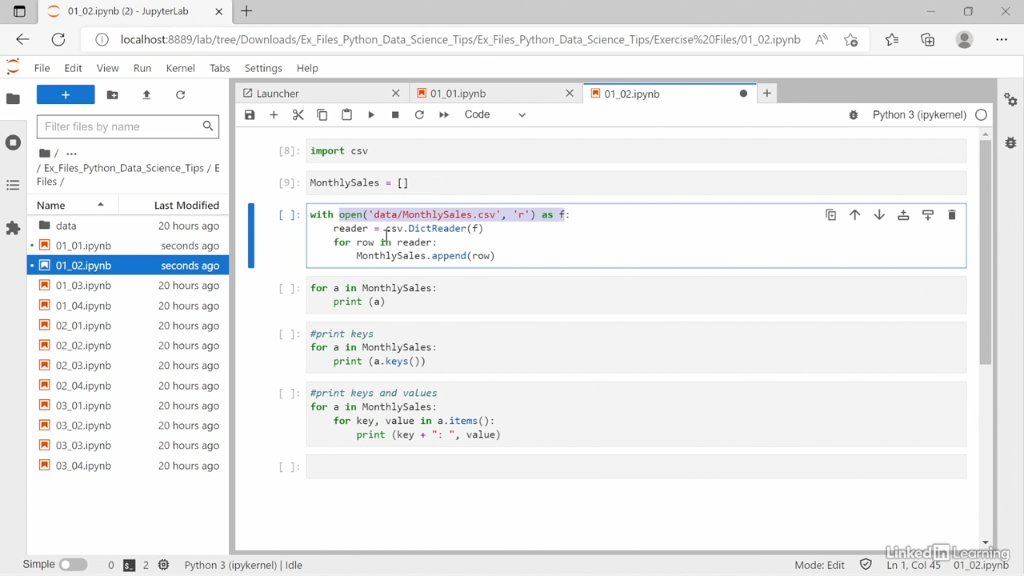Click Ln 1, Col 45 in status bar
The height and width of the screenshot is (576, 1024).
913,565
